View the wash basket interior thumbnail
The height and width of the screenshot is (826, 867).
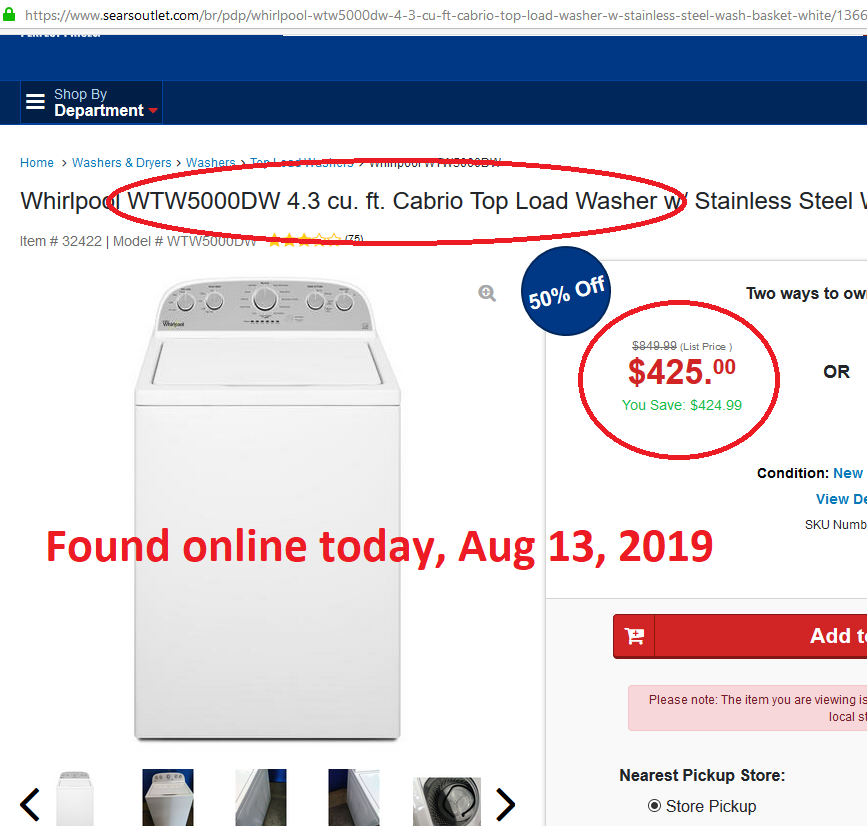pyautogui.click(x=447, y=801)
